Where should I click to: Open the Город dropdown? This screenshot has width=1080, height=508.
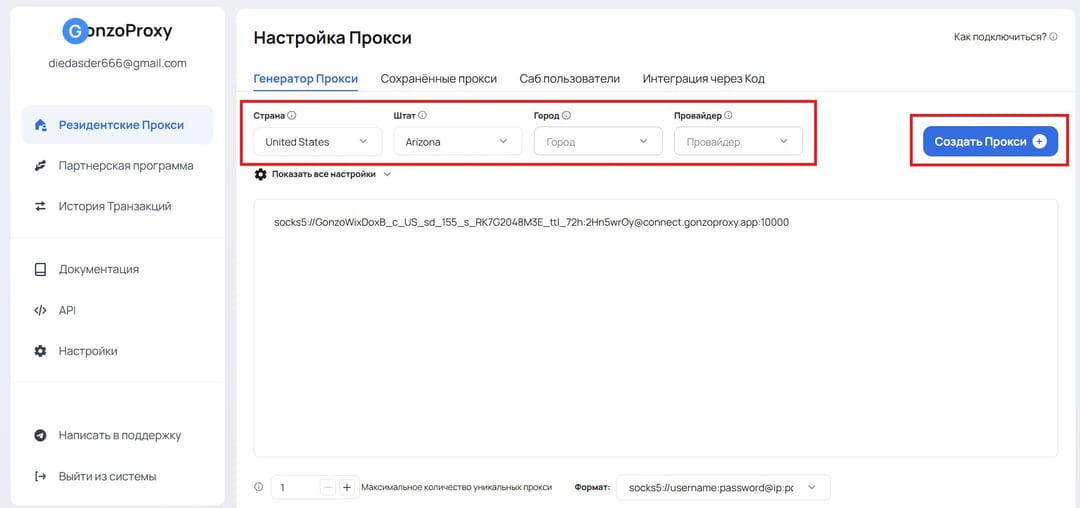598,142
